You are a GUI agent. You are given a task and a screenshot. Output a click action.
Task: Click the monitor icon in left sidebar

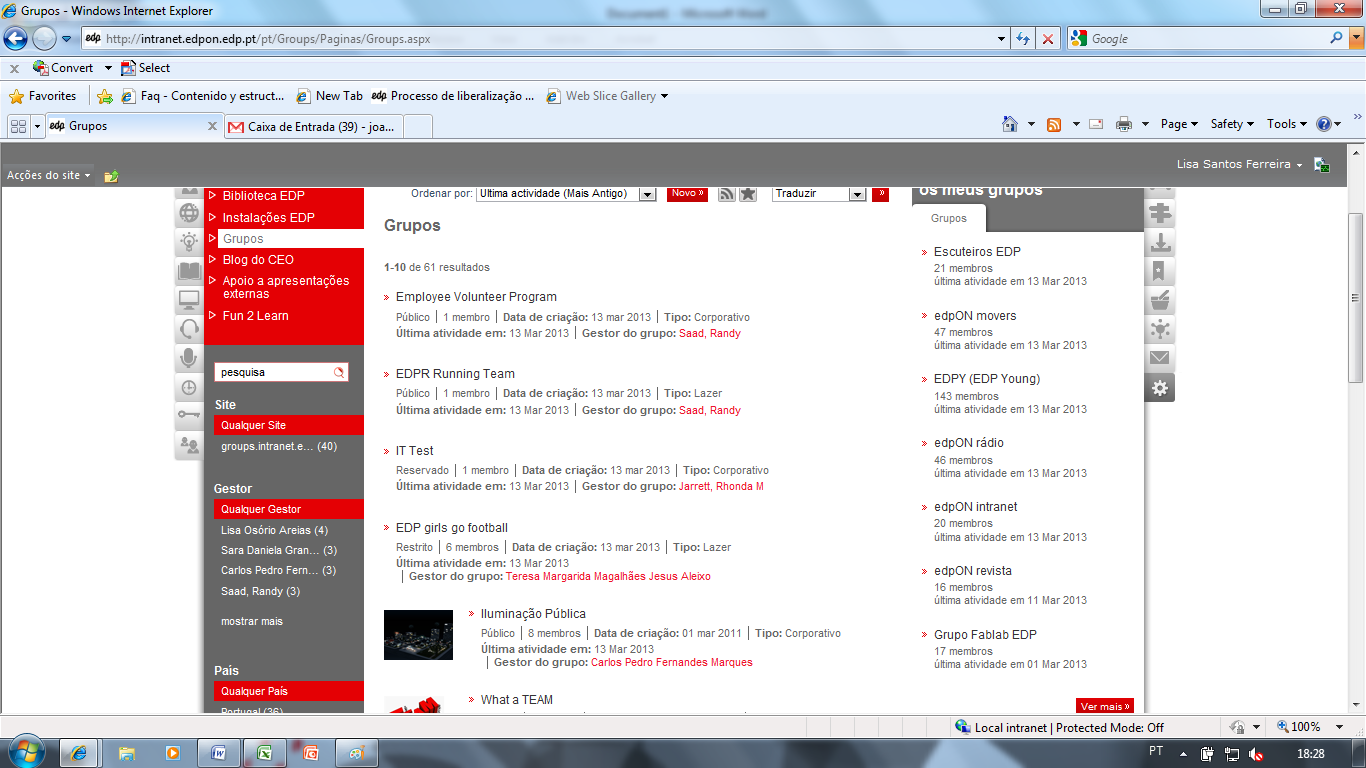(x=189, y=300)
